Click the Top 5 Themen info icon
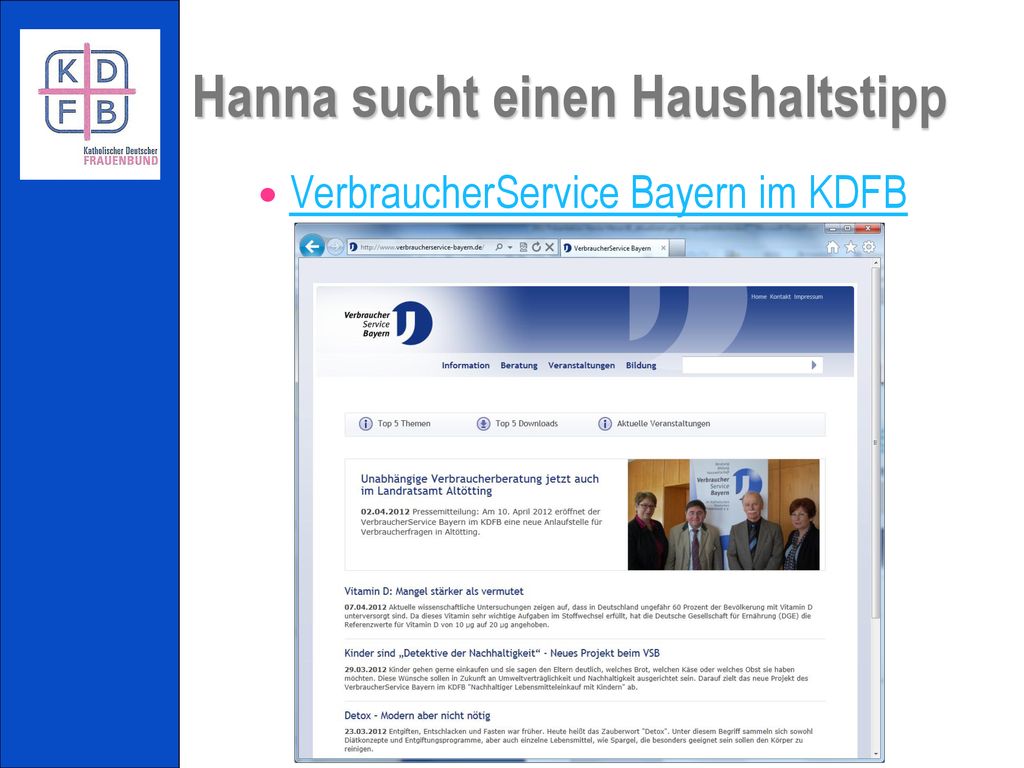Image resolution: width=1024 pixels, height=768 pixels. coord(366,424)
